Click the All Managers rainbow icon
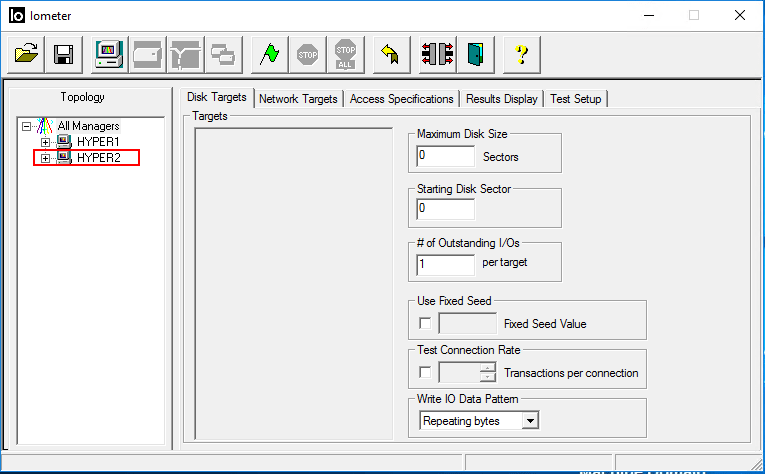 tap(44, 126)
